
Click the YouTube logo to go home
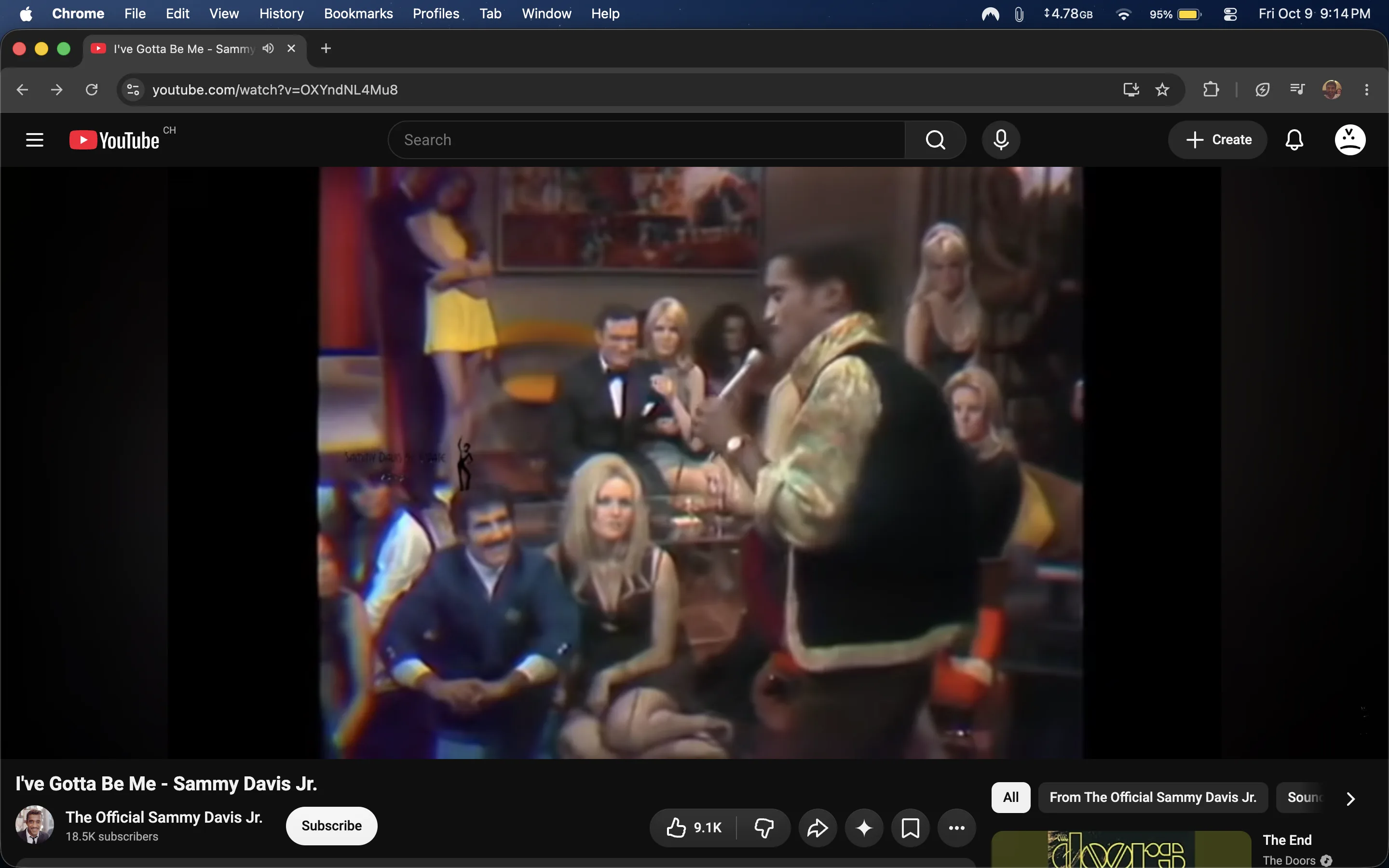[114, 140]
